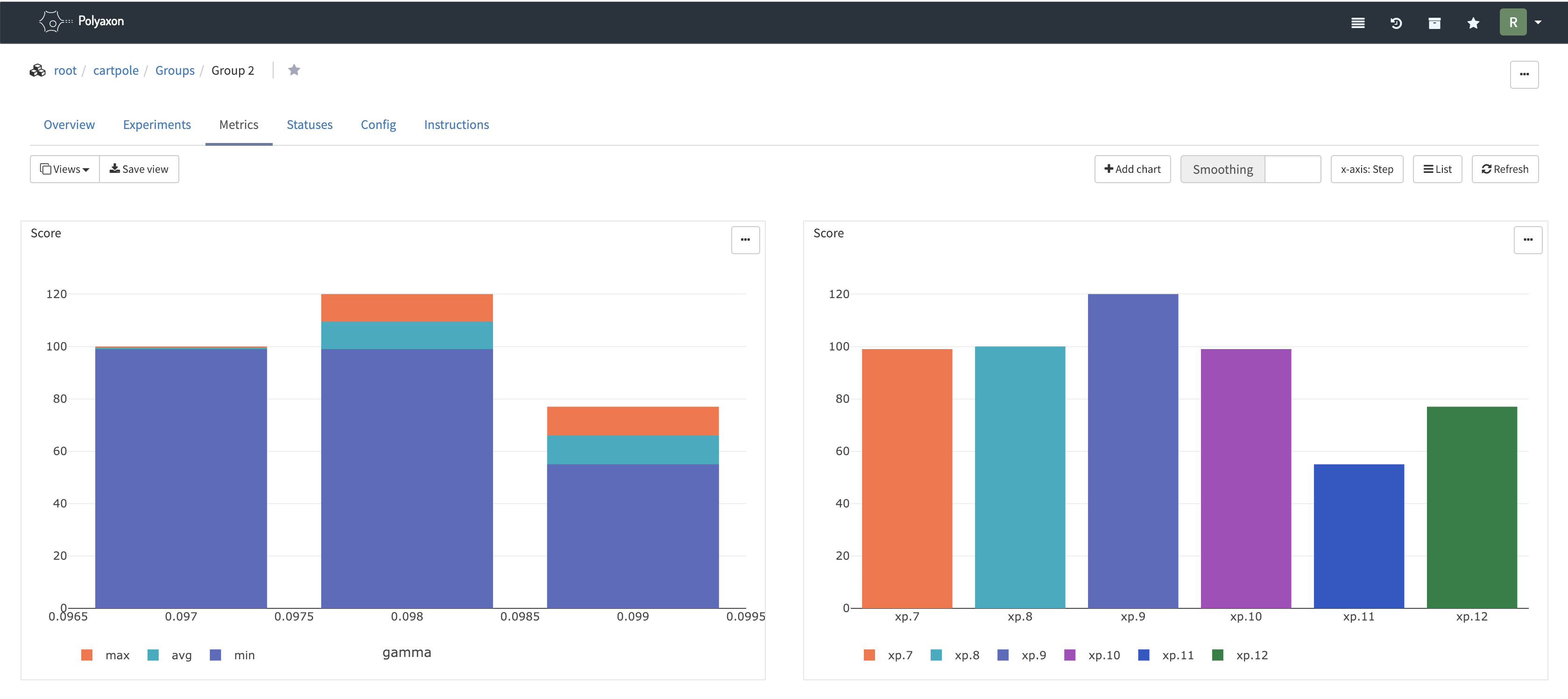Click the xp.9 purple legend swatch
This screenshot has width=1568, height=699.
pos(1003,655)
